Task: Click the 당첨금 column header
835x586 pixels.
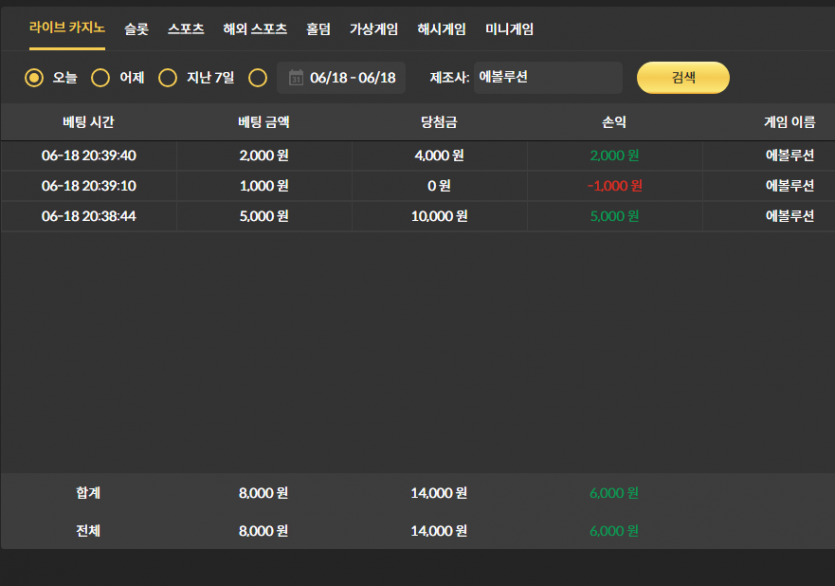Action: tap(439, 122)
